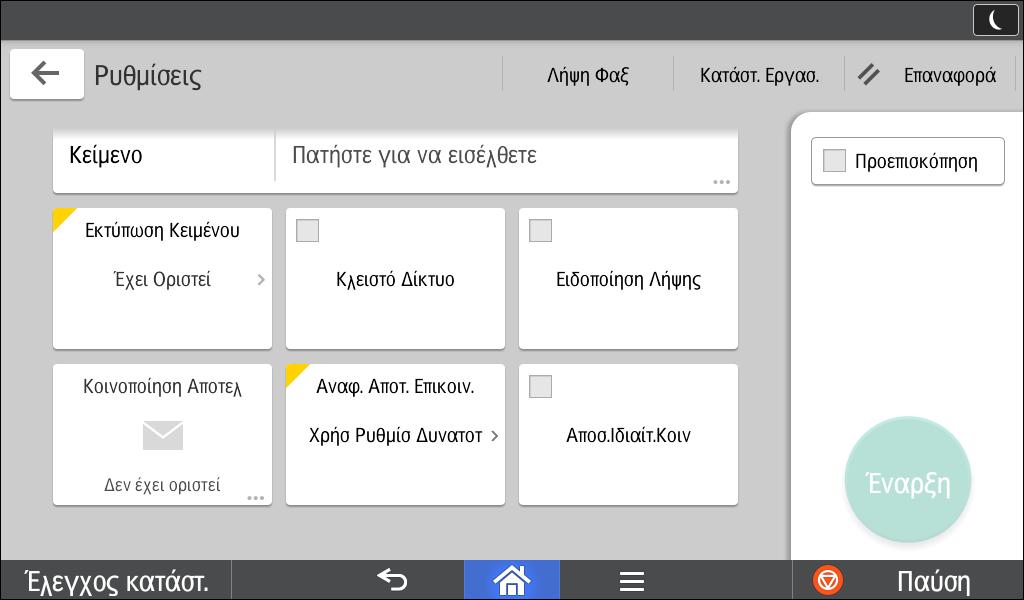Screen dimensions: 1024x600
Task: Select Επαναφορά reset label
Action: [x=950, y=75]
